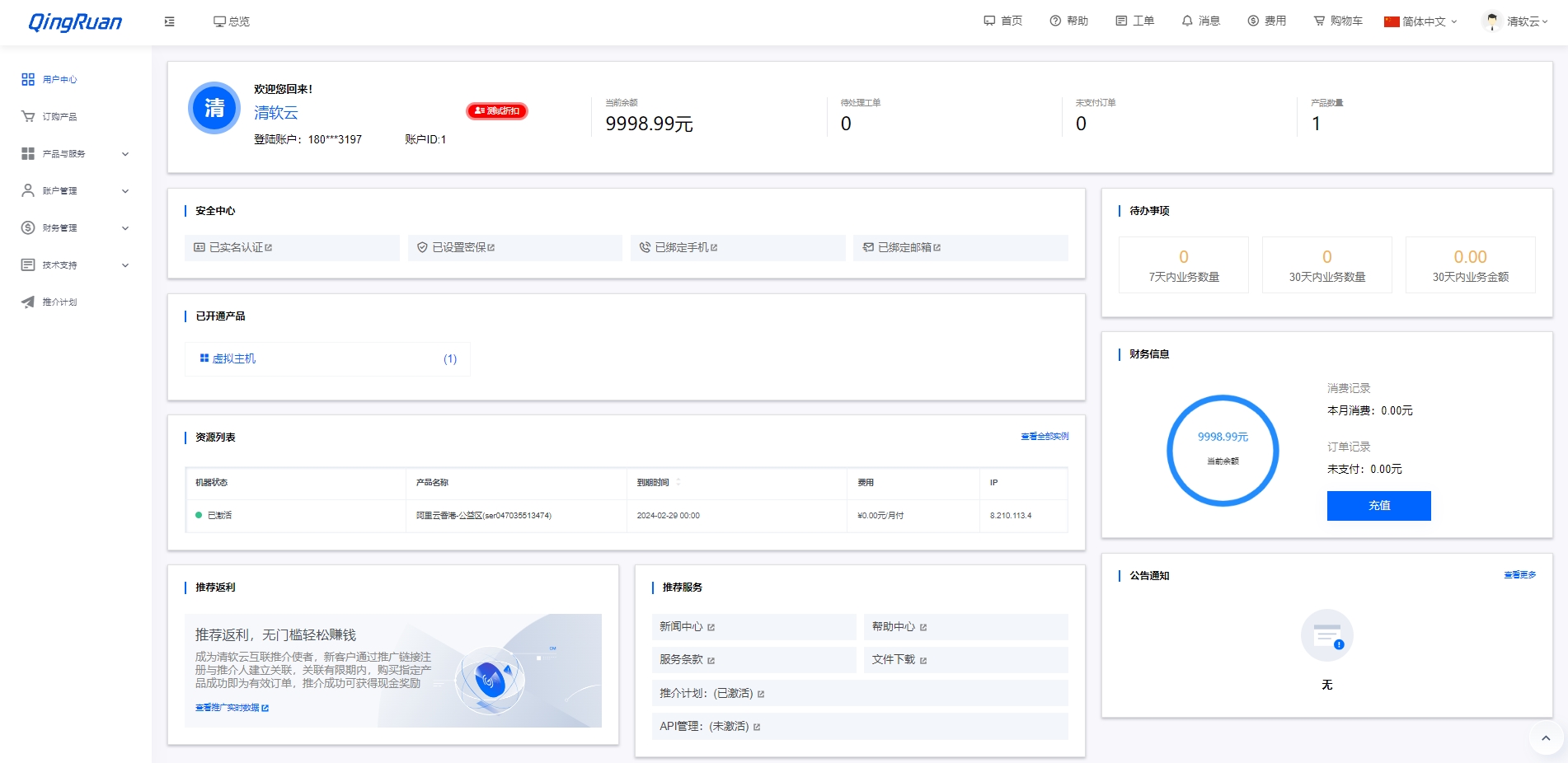Open the 购物车 shopping cart
The width and height of the screenshot is (1568, 763).
1338,21
